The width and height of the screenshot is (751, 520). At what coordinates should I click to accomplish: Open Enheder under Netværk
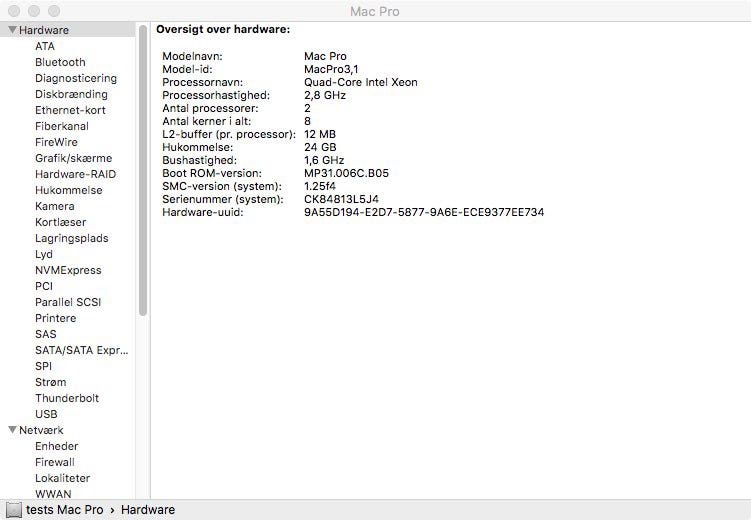57,446
